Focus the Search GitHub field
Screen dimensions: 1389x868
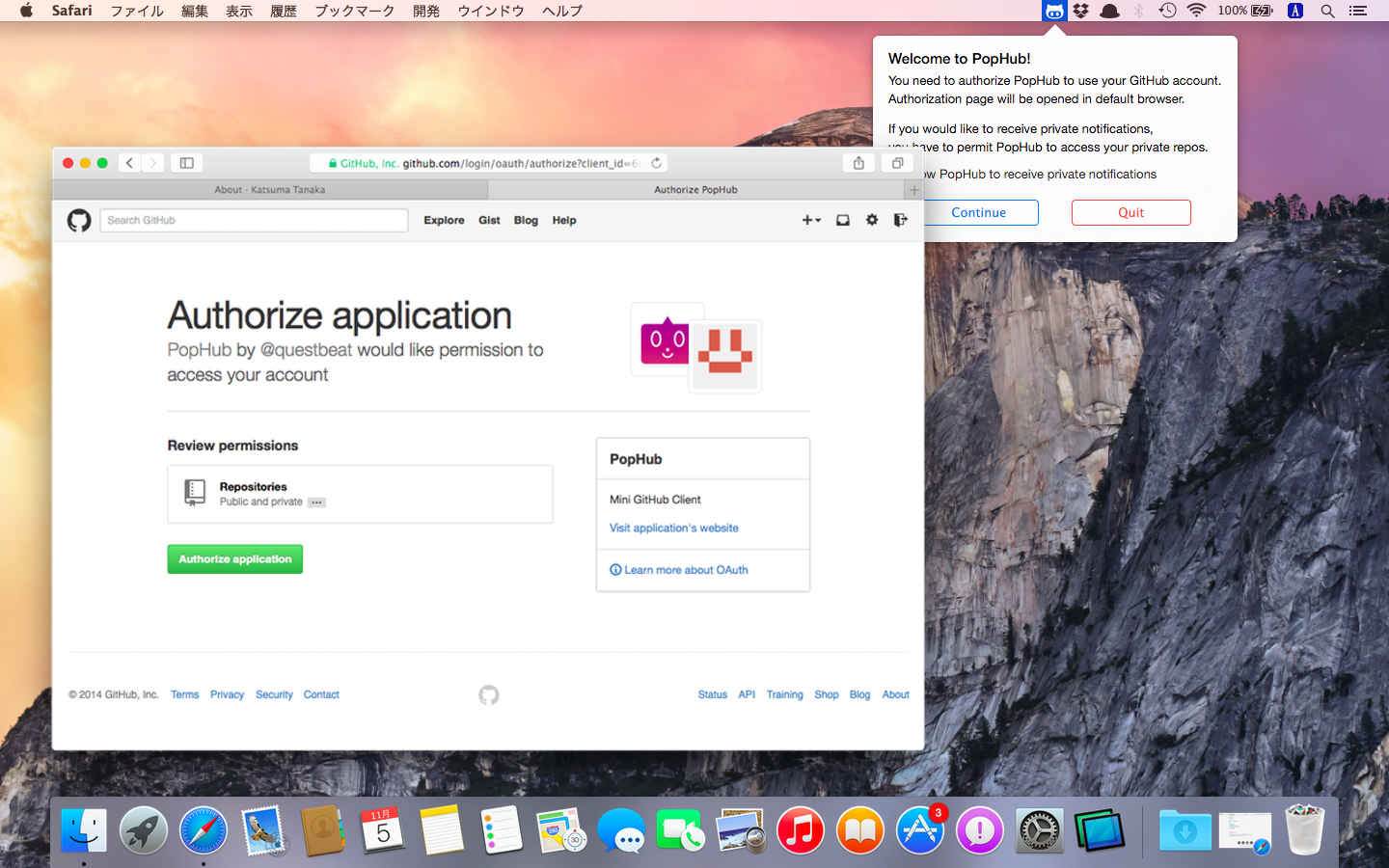pyautogui.click(x=254, y=221)
